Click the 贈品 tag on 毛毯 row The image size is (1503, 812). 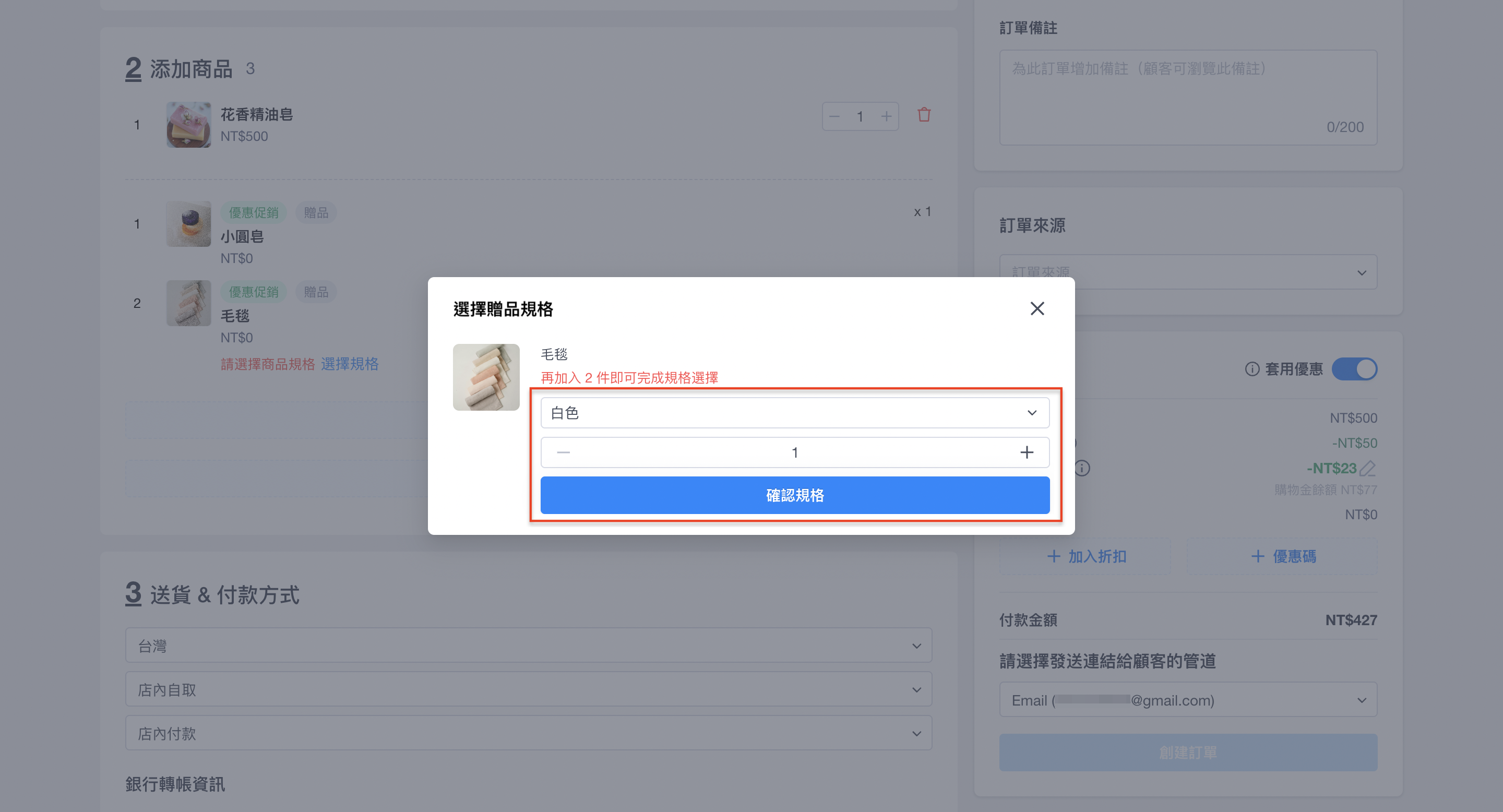click(x=316, y=292)
